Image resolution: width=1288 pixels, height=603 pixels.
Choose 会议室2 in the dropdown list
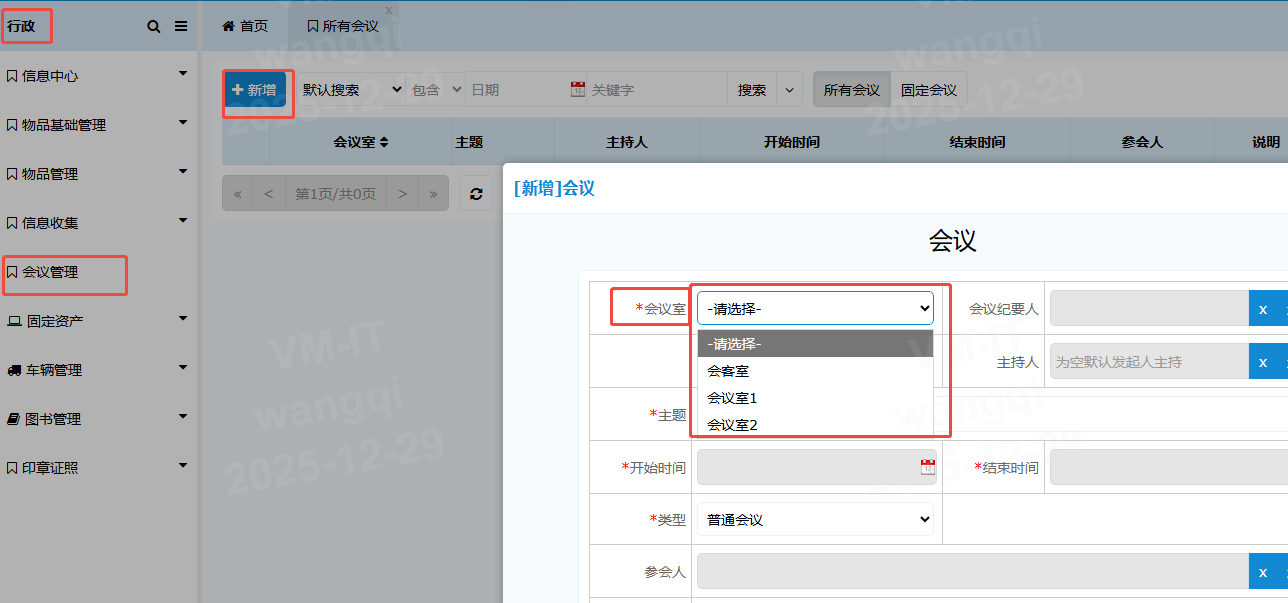point(732,425)
